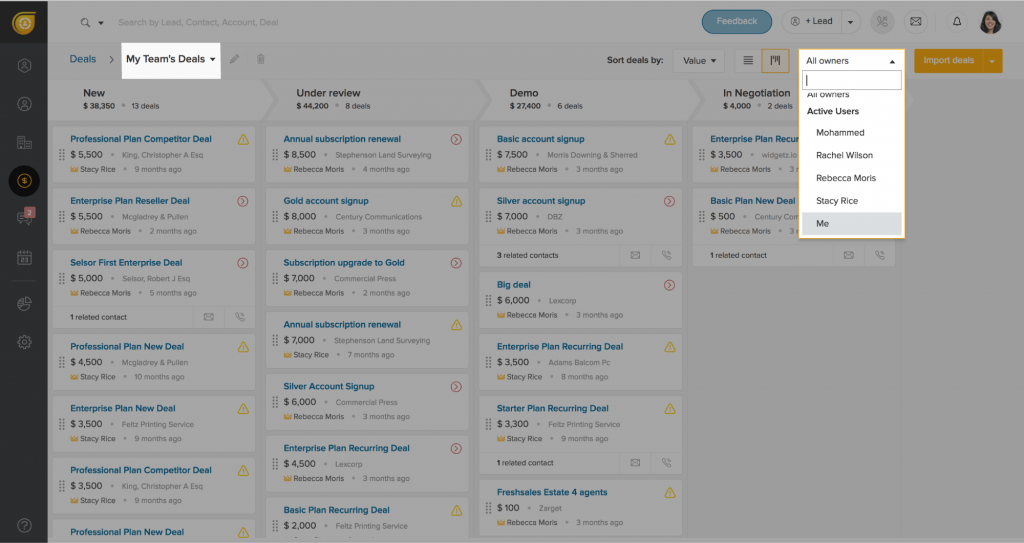Click Century Communications on Gold account signup
Viewport: 1024px width, 543px height.
pos(379,217)
